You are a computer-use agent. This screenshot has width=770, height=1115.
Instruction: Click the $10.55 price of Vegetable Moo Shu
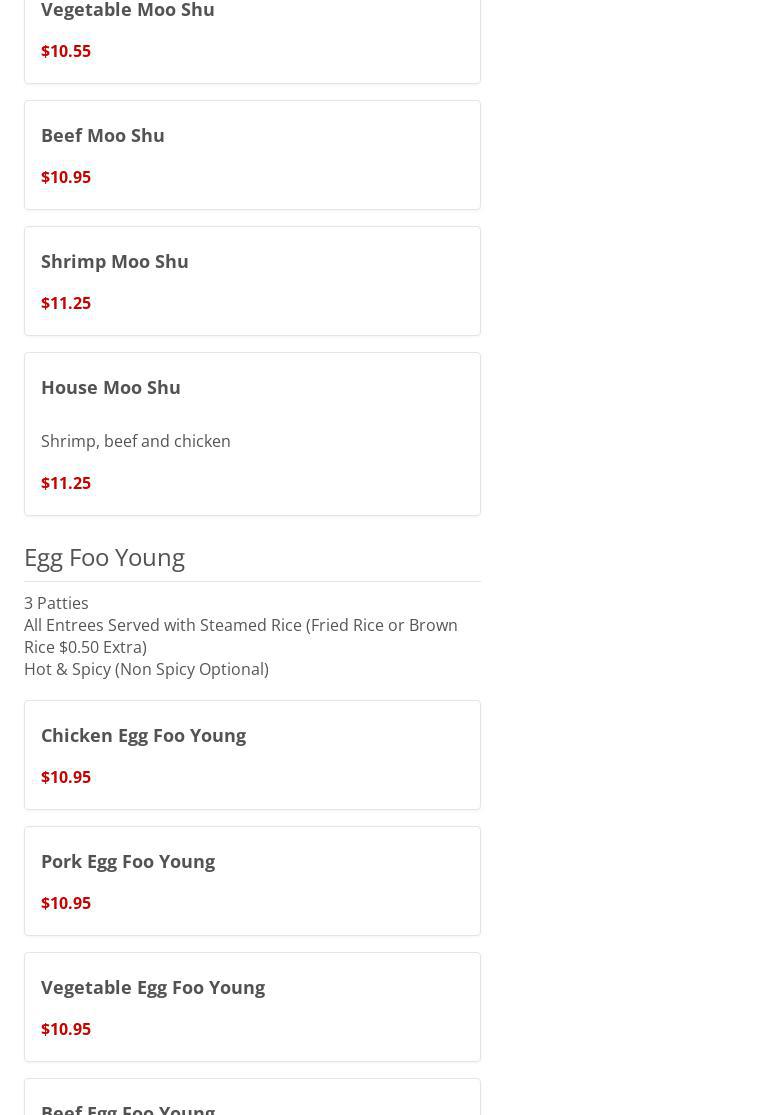click(66, 51)
